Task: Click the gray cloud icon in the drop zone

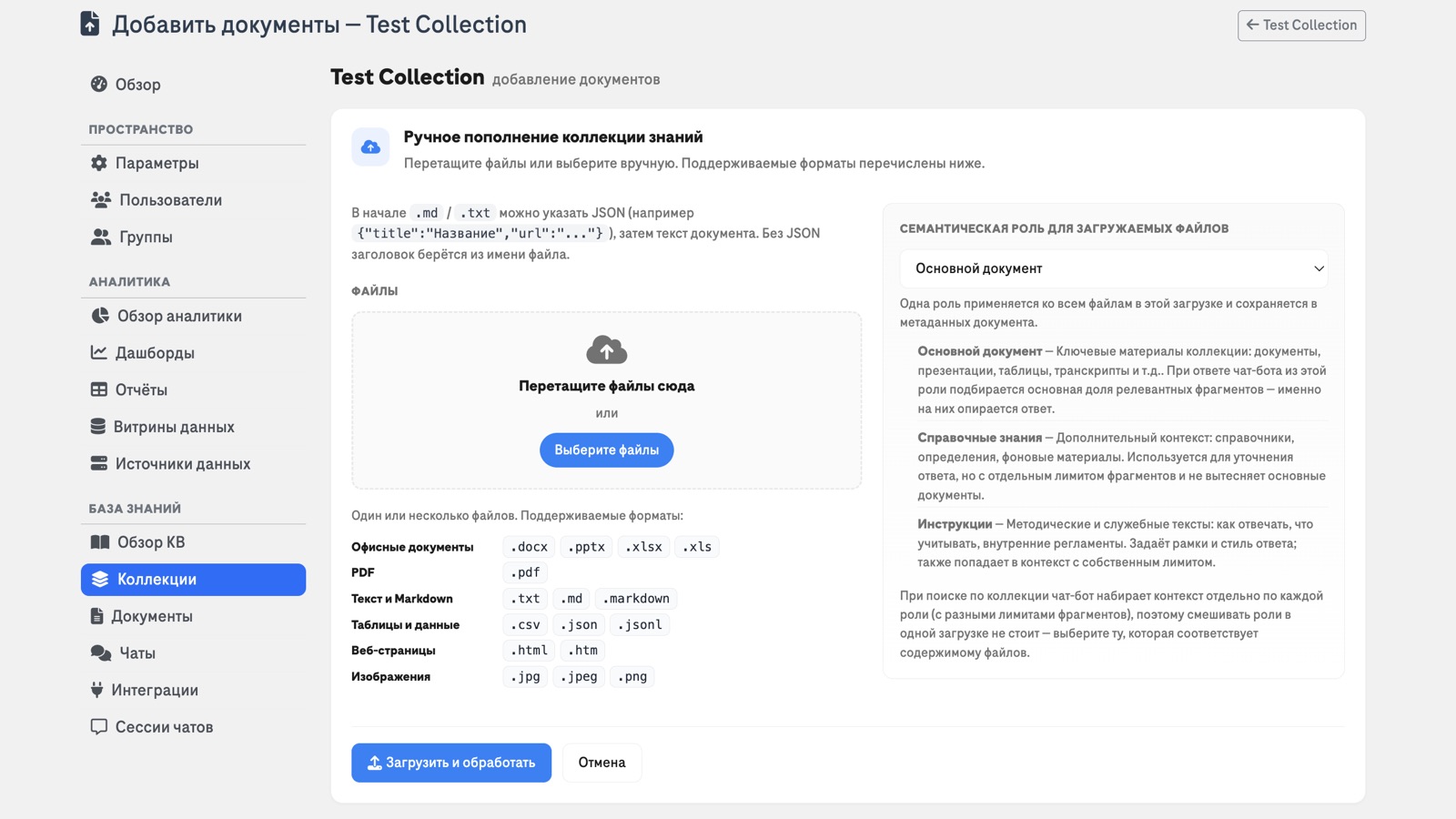Action: point(607,349)
